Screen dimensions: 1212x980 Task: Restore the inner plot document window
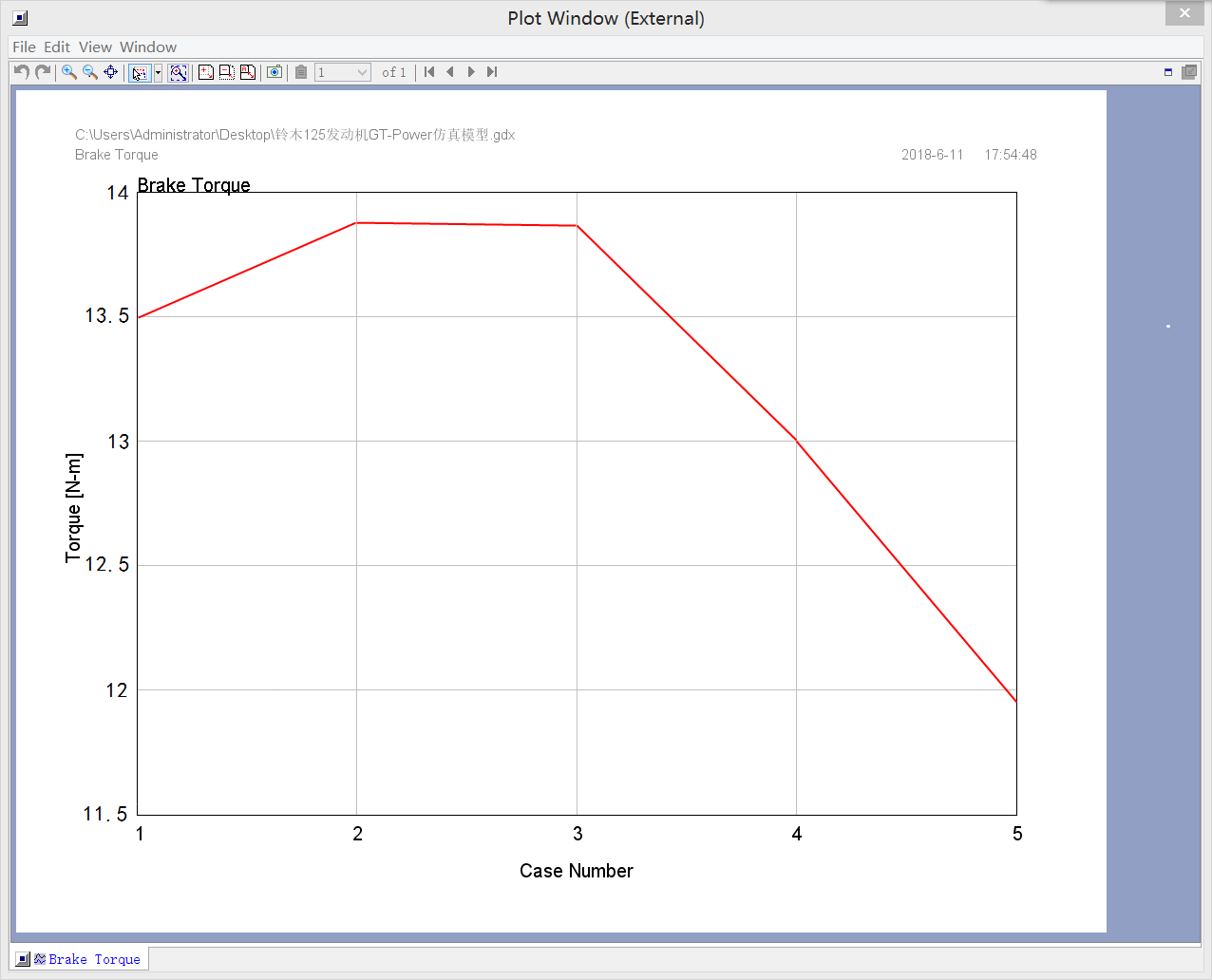pos(1189,72)
